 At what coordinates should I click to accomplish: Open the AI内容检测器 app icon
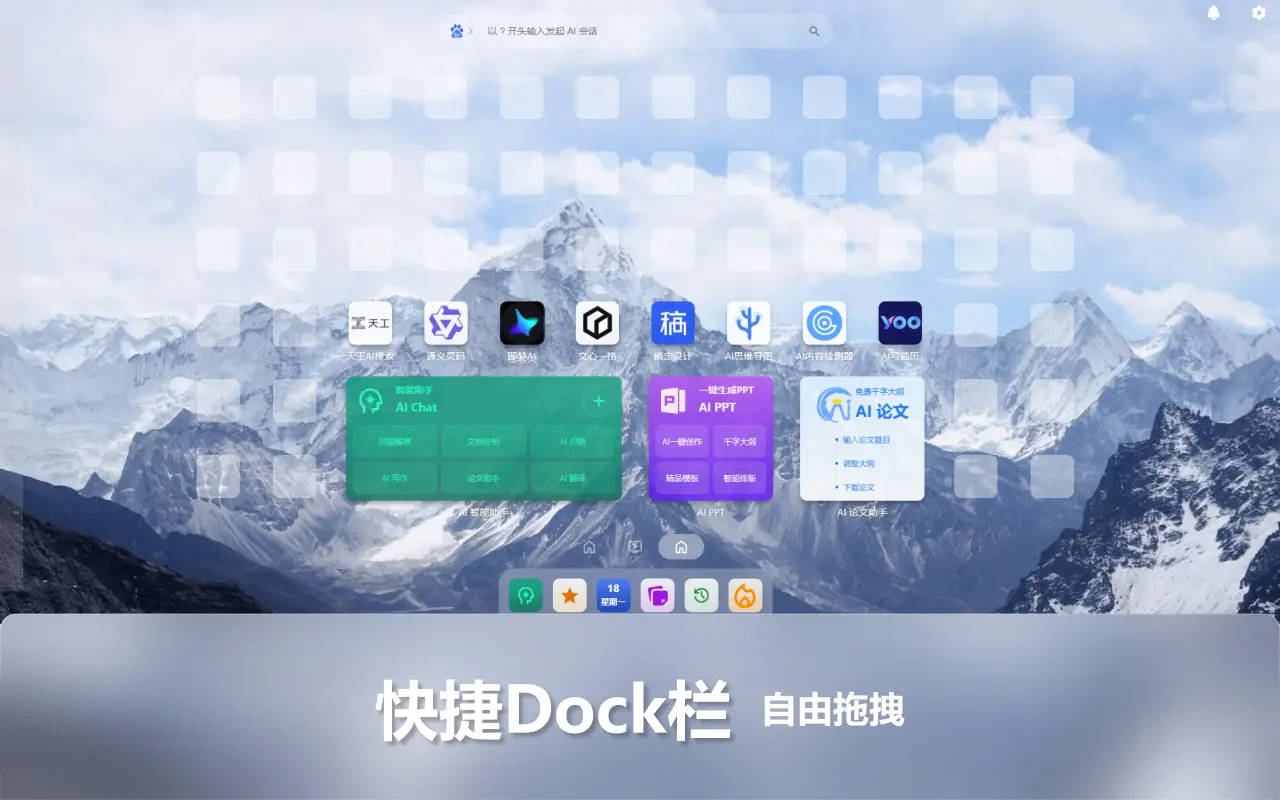pyautogui.click(x=824, y=322)
